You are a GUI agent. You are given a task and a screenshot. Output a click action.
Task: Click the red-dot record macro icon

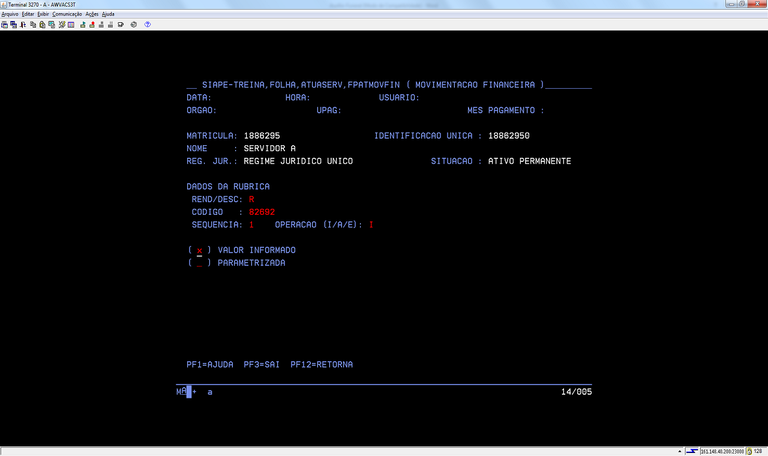pos(92,24)
